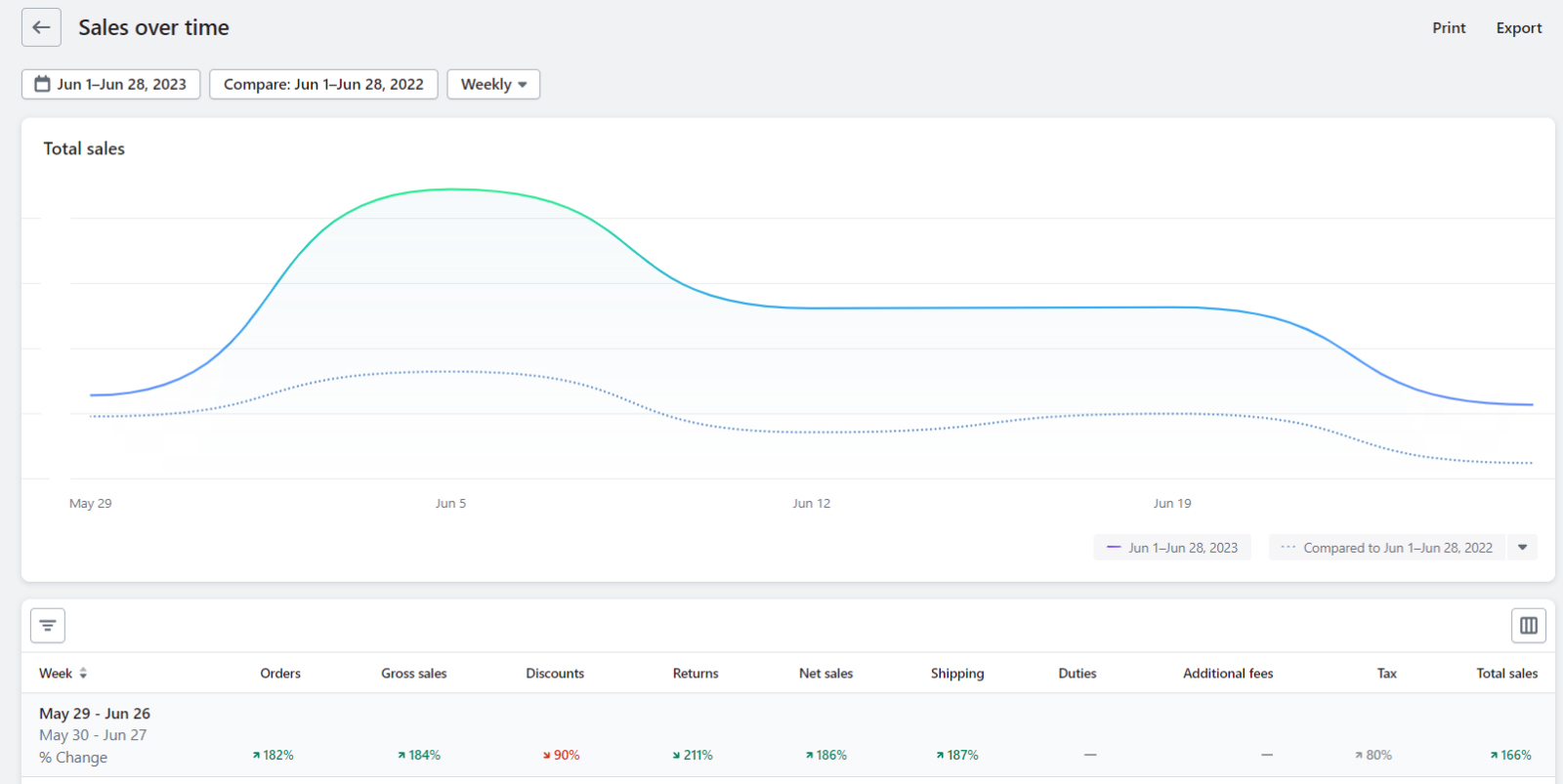Expand the chart legend dropdown arrow

point(1522,548)
